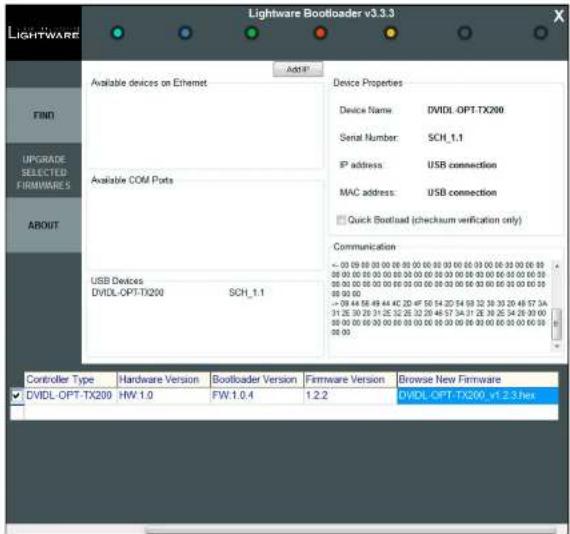570x534 pixels.
Task: Click the Communication log scrollbar down arrow
Action: 556,346
